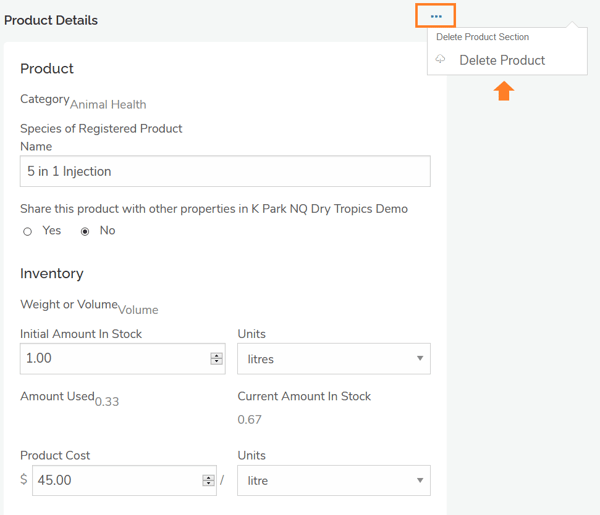Focus the Initial Amount In Stock field
Viewport: 600px width, 515px height.
point(112,358)
